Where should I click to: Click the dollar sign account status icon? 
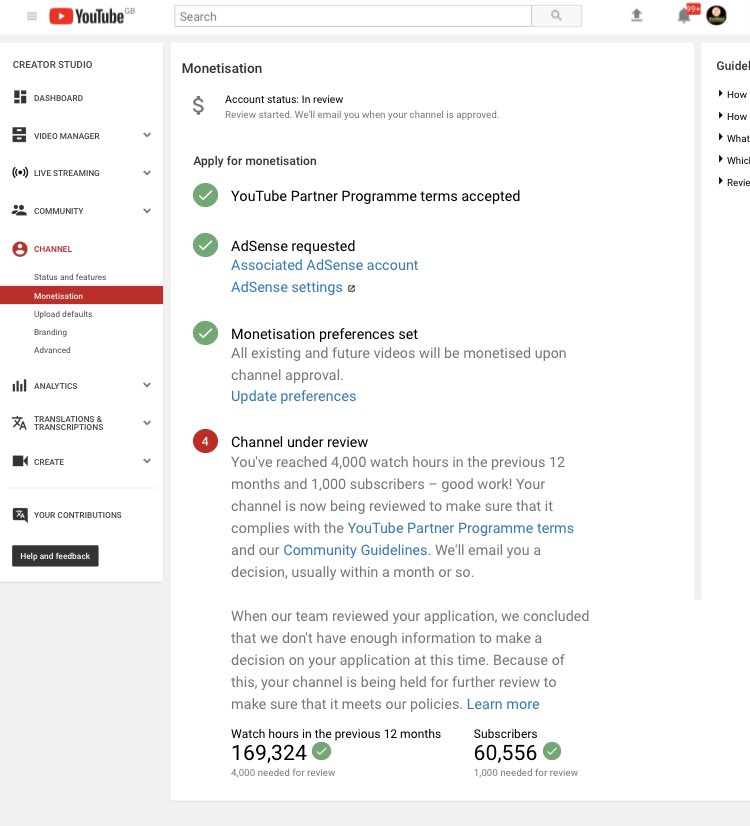click(198, 106)
